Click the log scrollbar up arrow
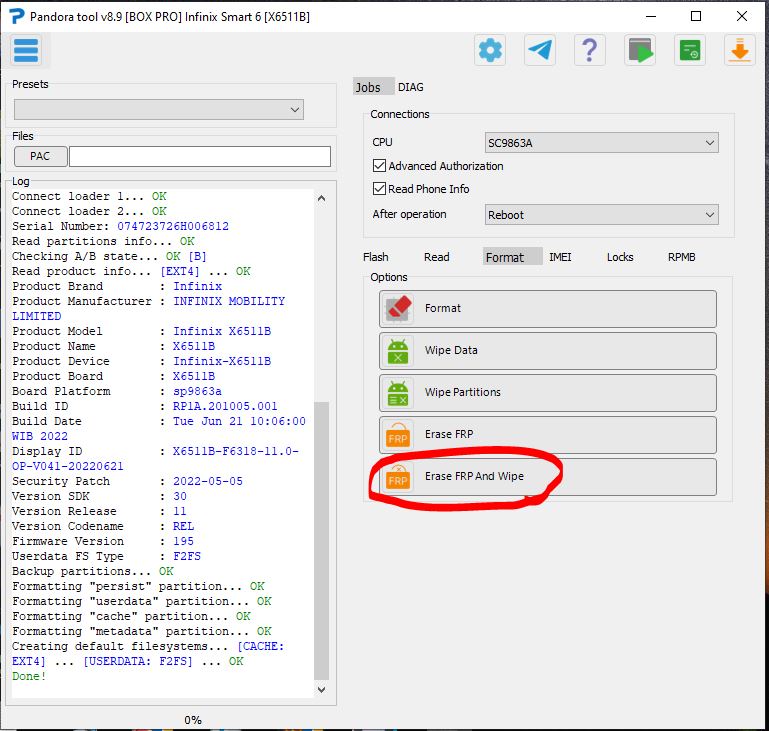769x731 pixels. point(321,198)
